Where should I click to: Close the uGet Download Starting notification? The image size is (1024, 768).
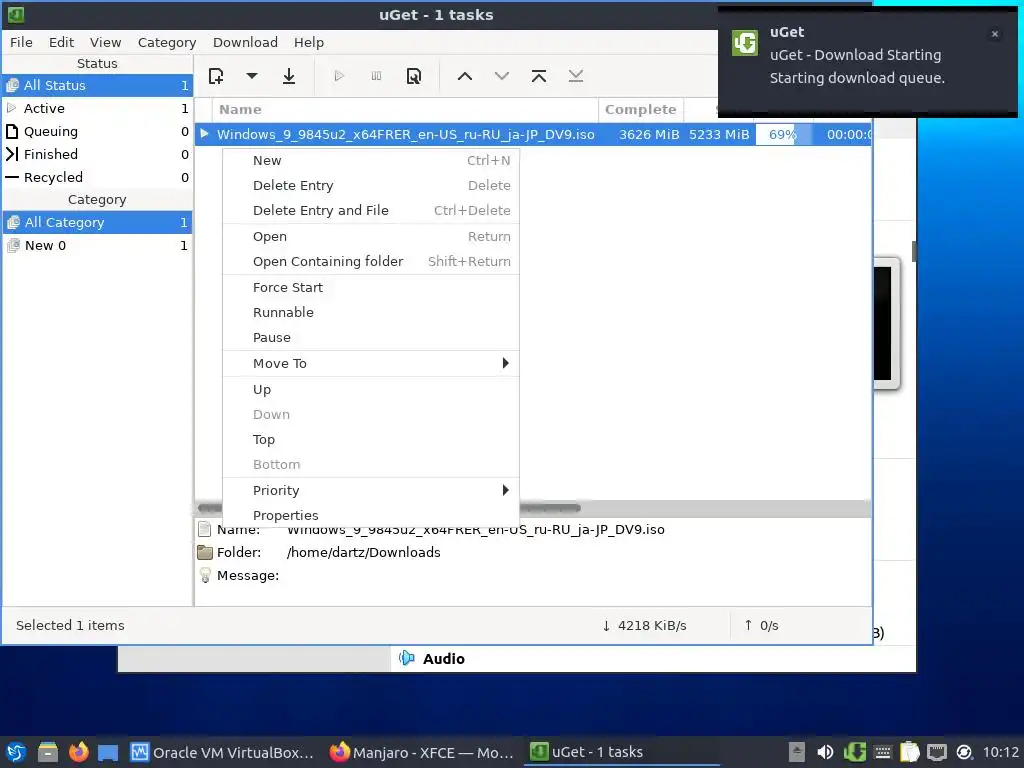(x=995, y=34)
